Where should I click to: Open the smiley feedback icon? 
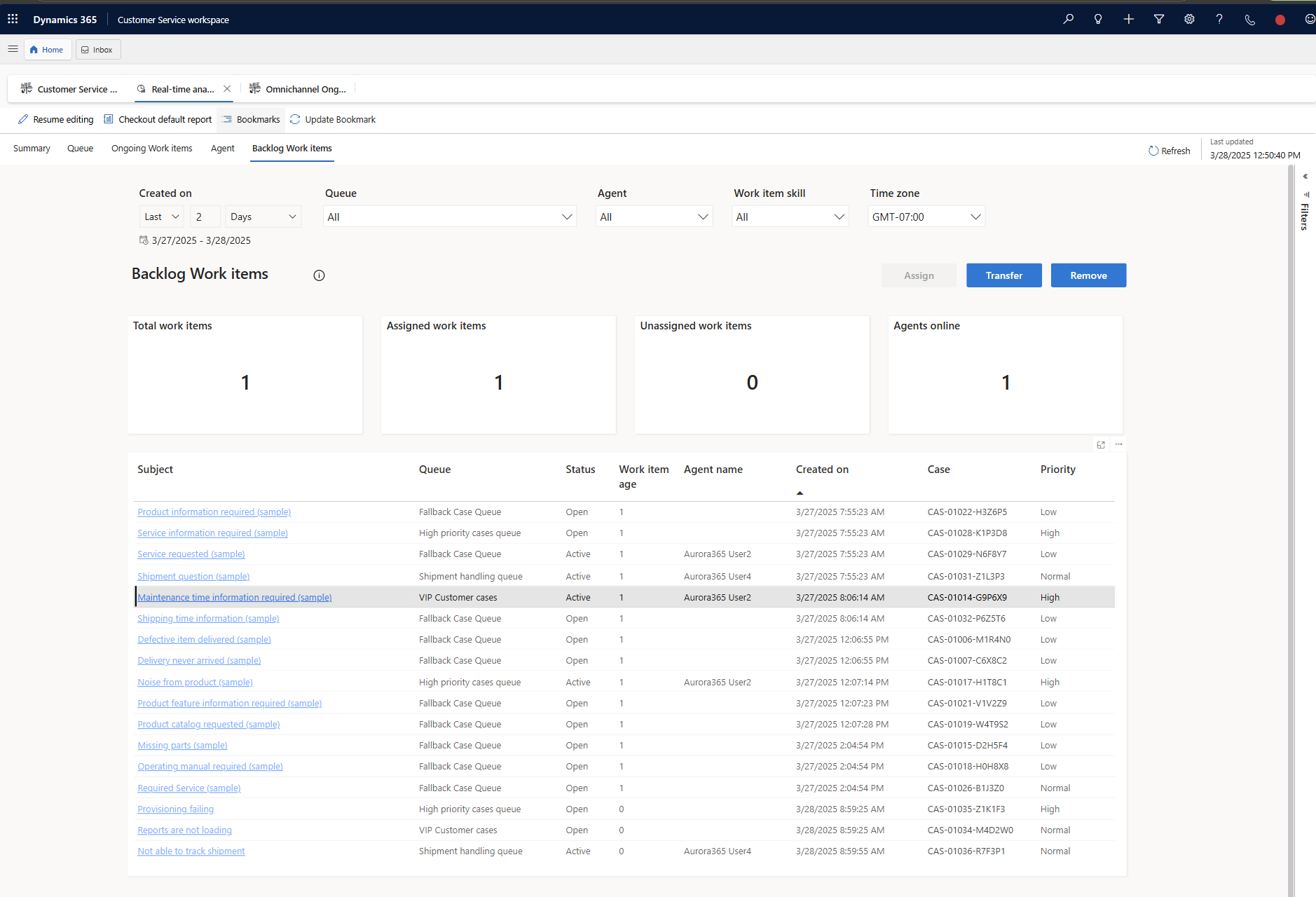click(x=1309, y=19)
